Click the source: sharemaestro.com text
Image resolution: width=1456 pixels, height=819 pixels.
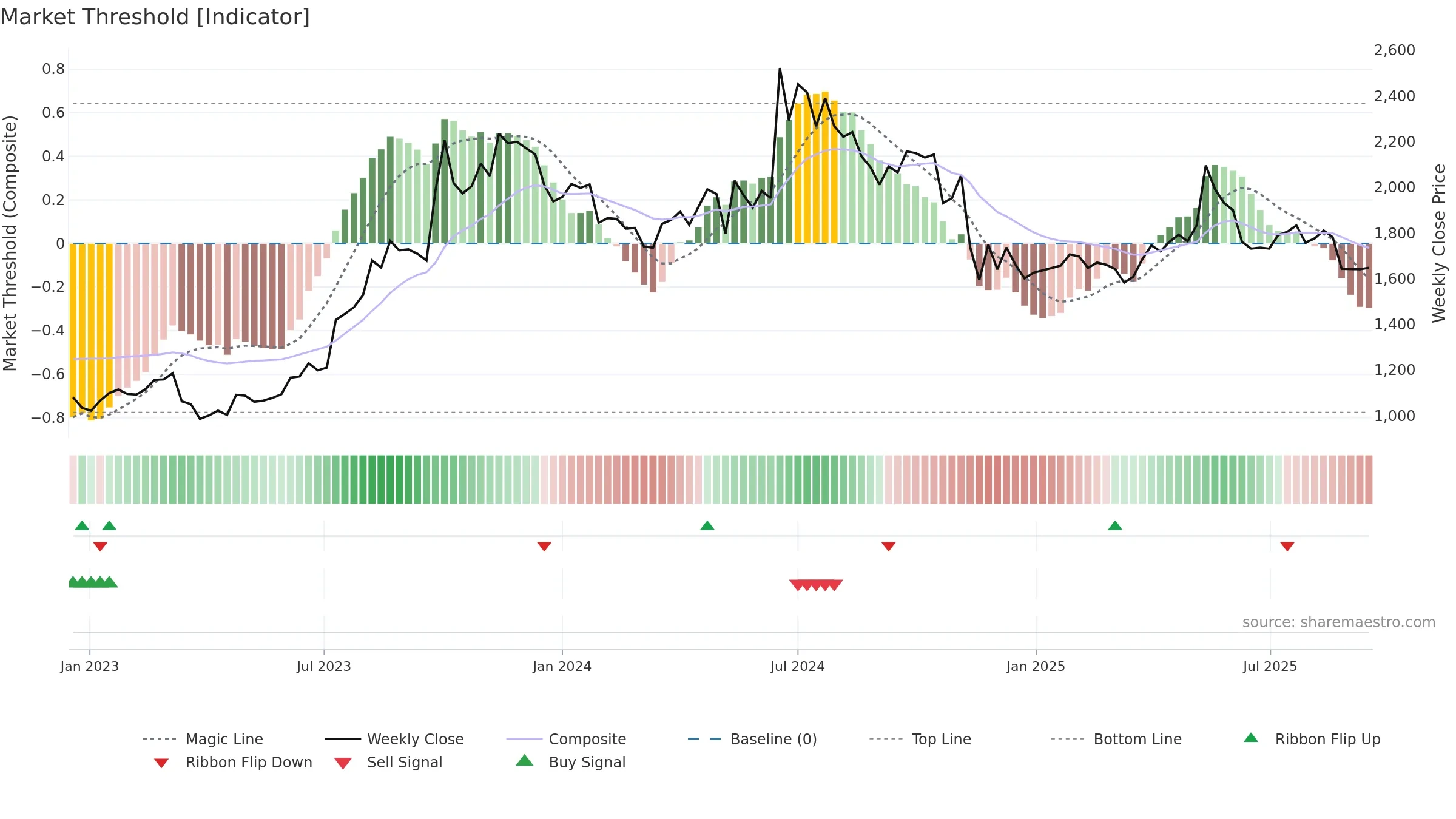[x=1339, y=622]
